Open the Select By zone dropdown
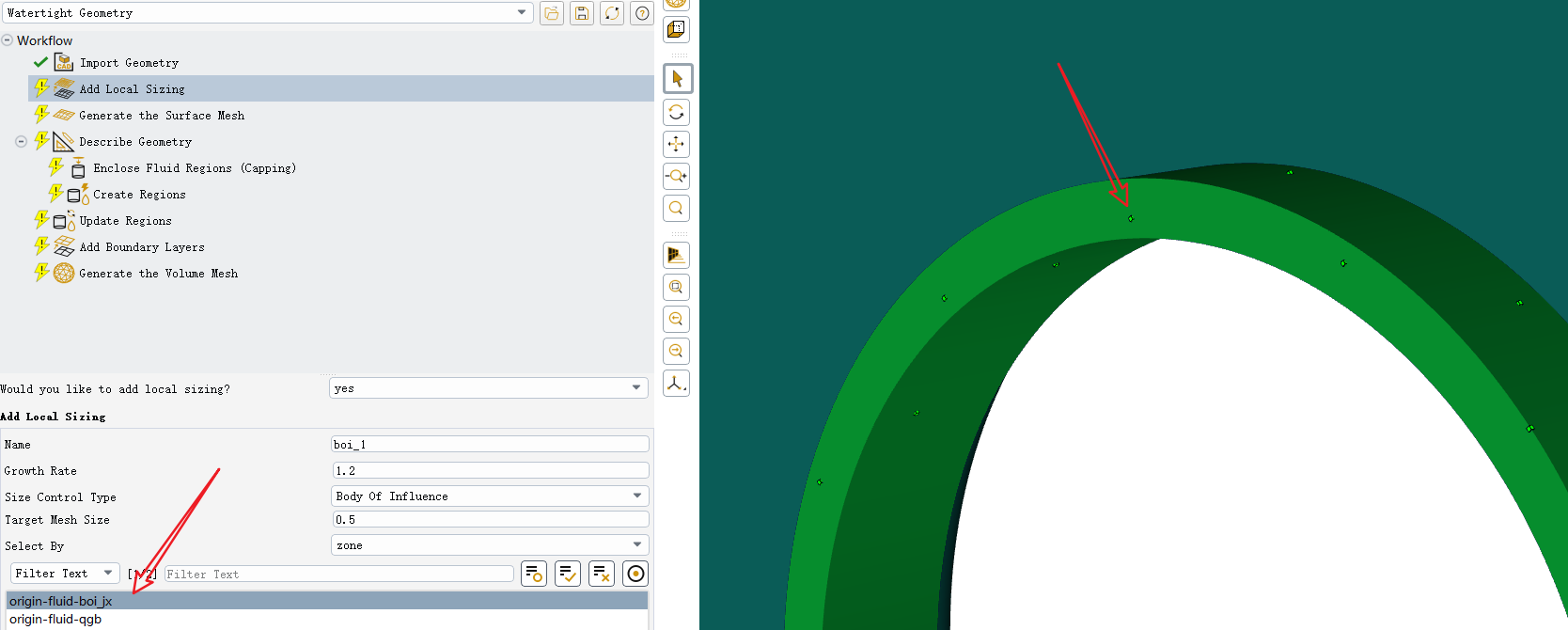 pyautogui.click(x=489, y=545)
